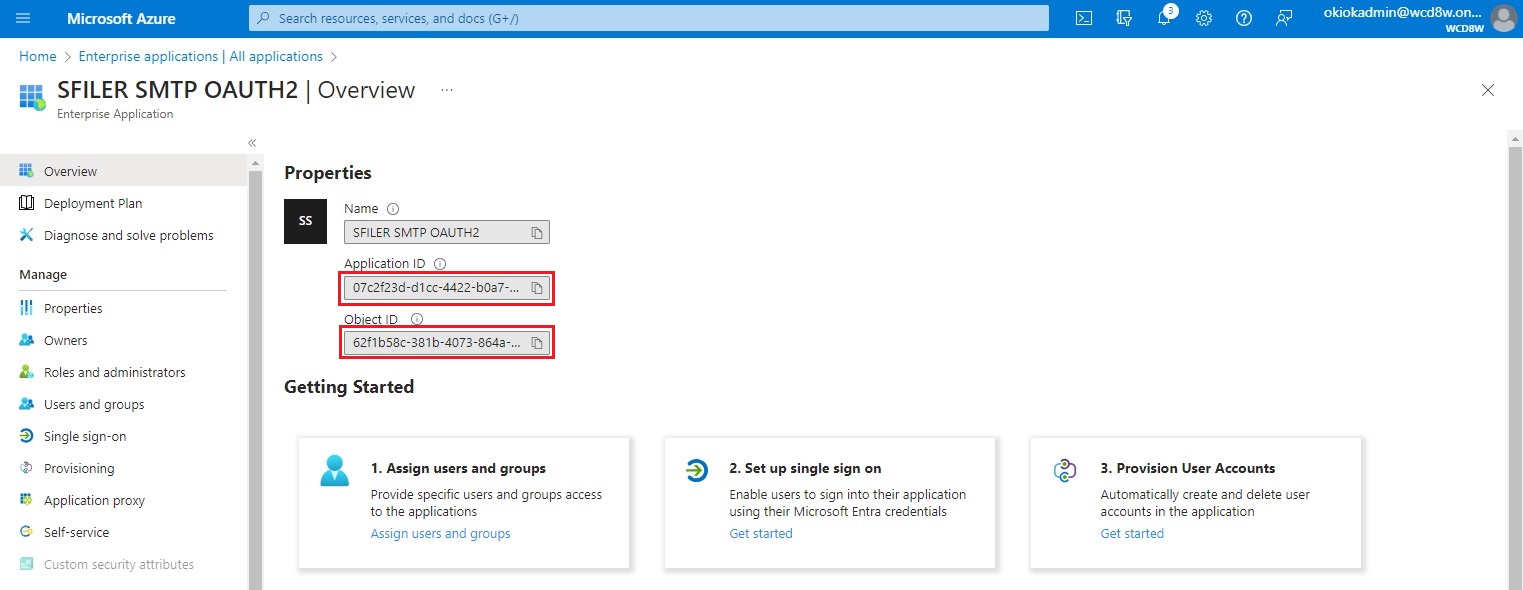Click the Manage section heading

[x=43, y=274]
